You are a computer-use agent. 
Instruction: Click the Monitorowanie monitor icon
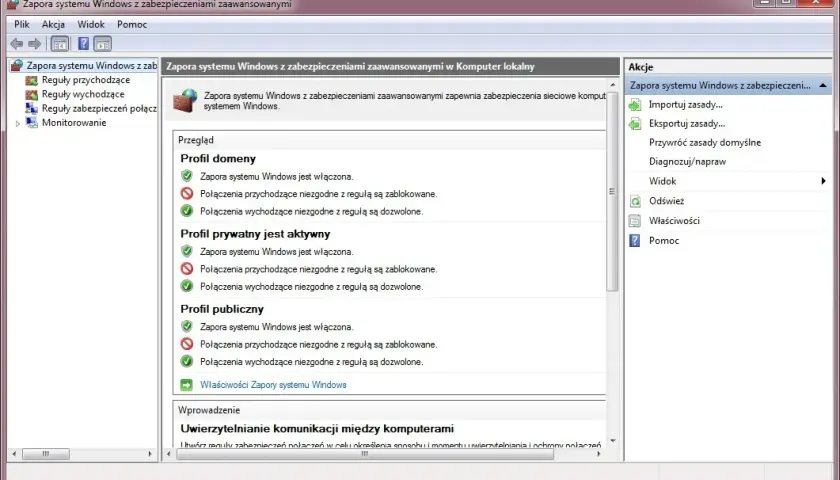pos(32,123)
